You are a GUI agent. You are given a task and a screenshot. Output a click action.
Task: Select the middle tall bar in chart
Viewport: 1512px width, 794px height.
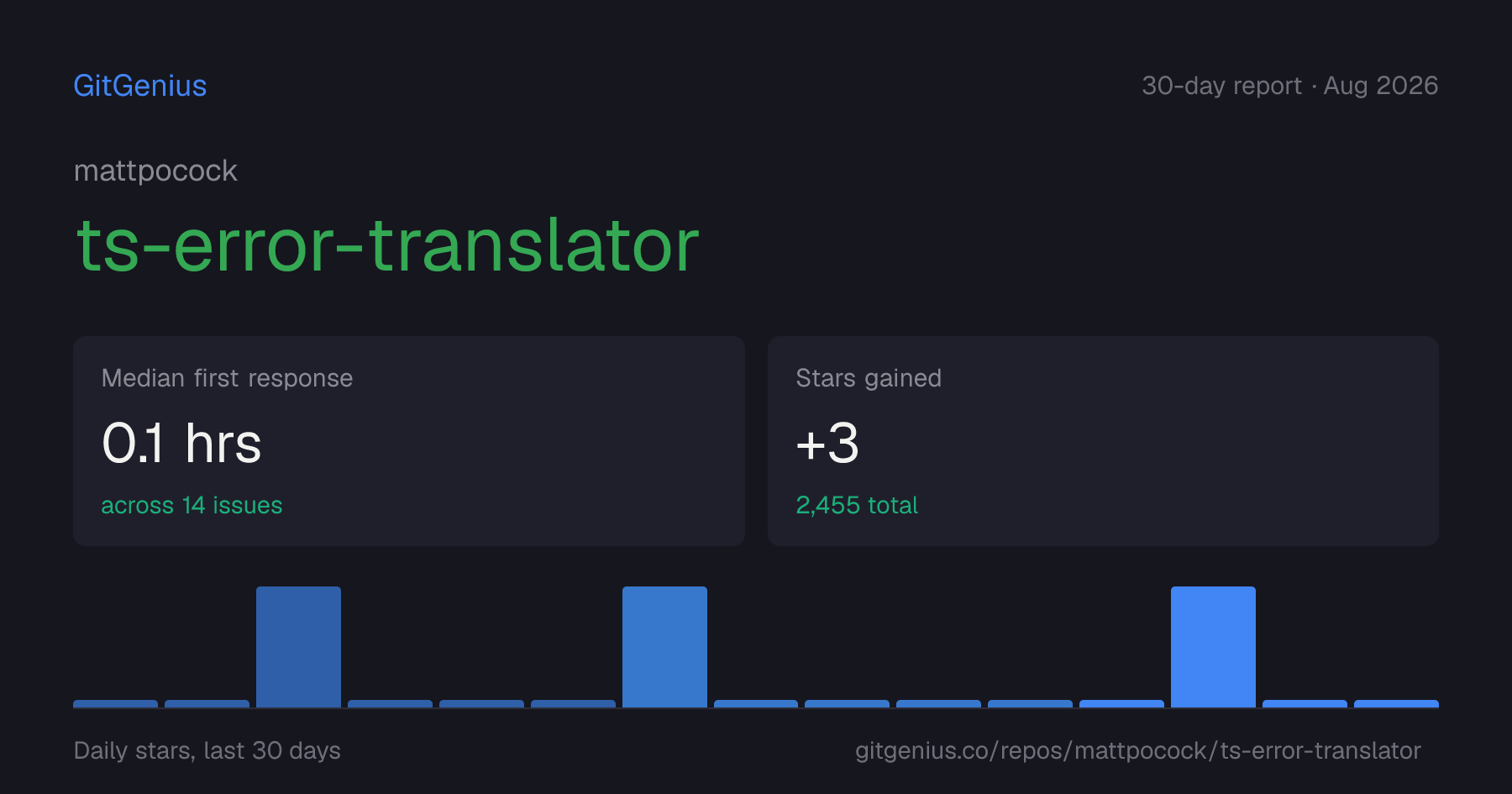664,647
